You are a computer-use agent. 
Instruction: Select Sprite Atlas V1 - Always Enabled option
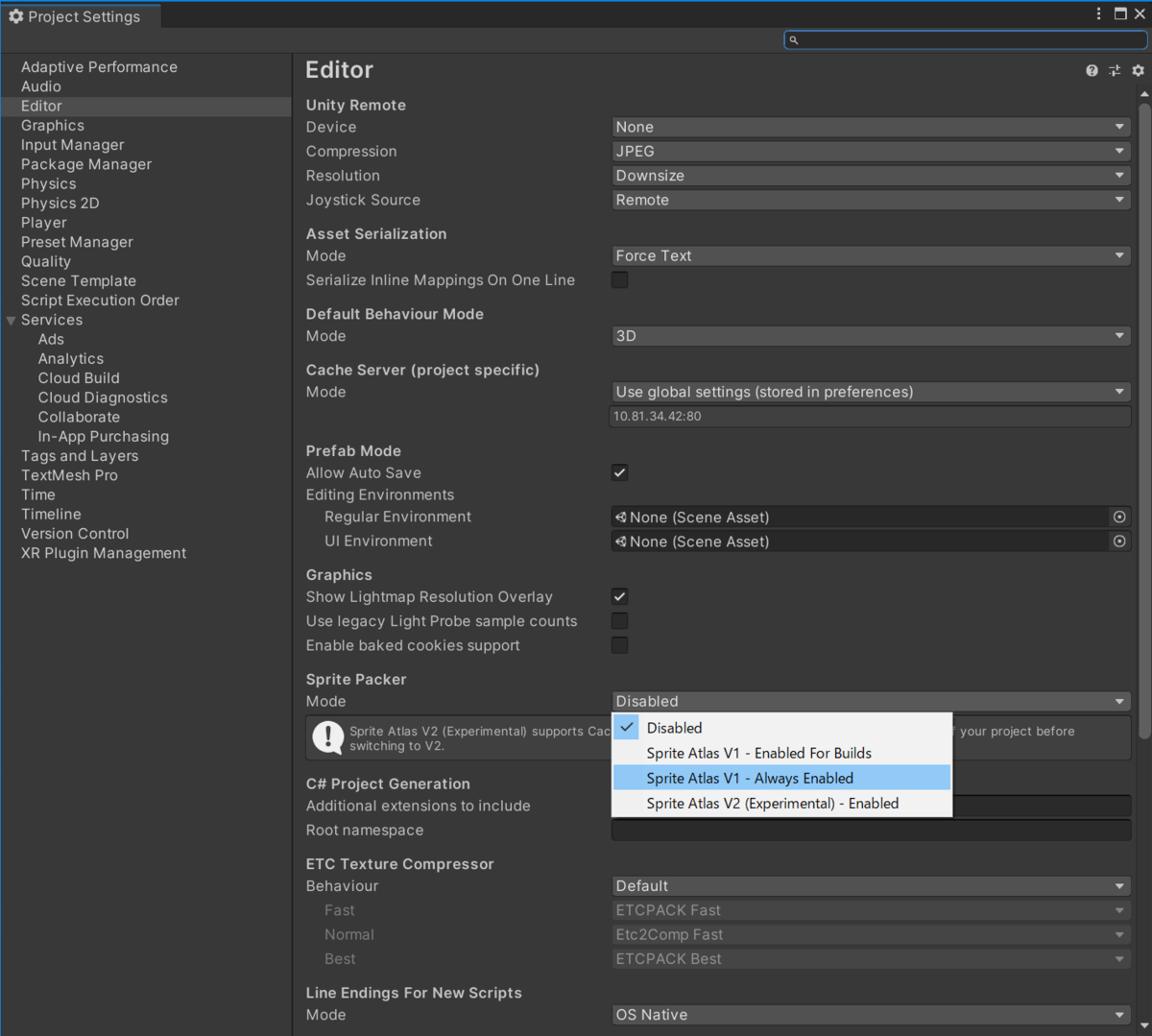click(751, 778)
